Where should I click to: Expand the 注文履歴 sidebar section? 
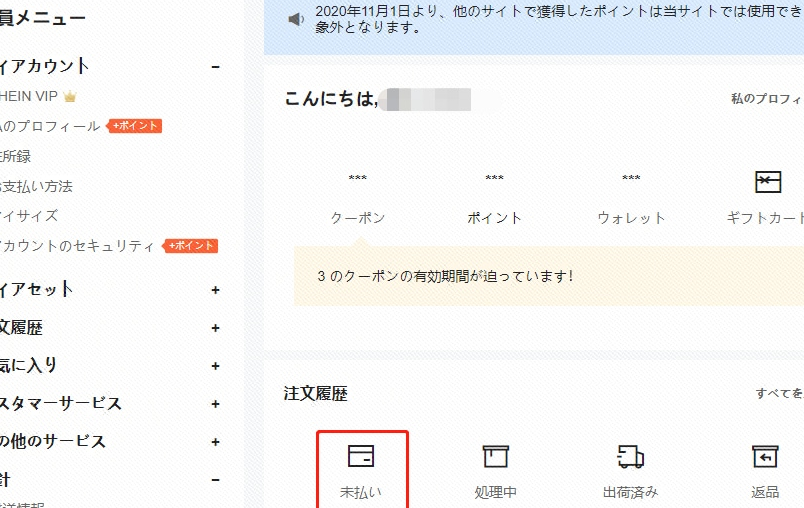tap(215, 328)
